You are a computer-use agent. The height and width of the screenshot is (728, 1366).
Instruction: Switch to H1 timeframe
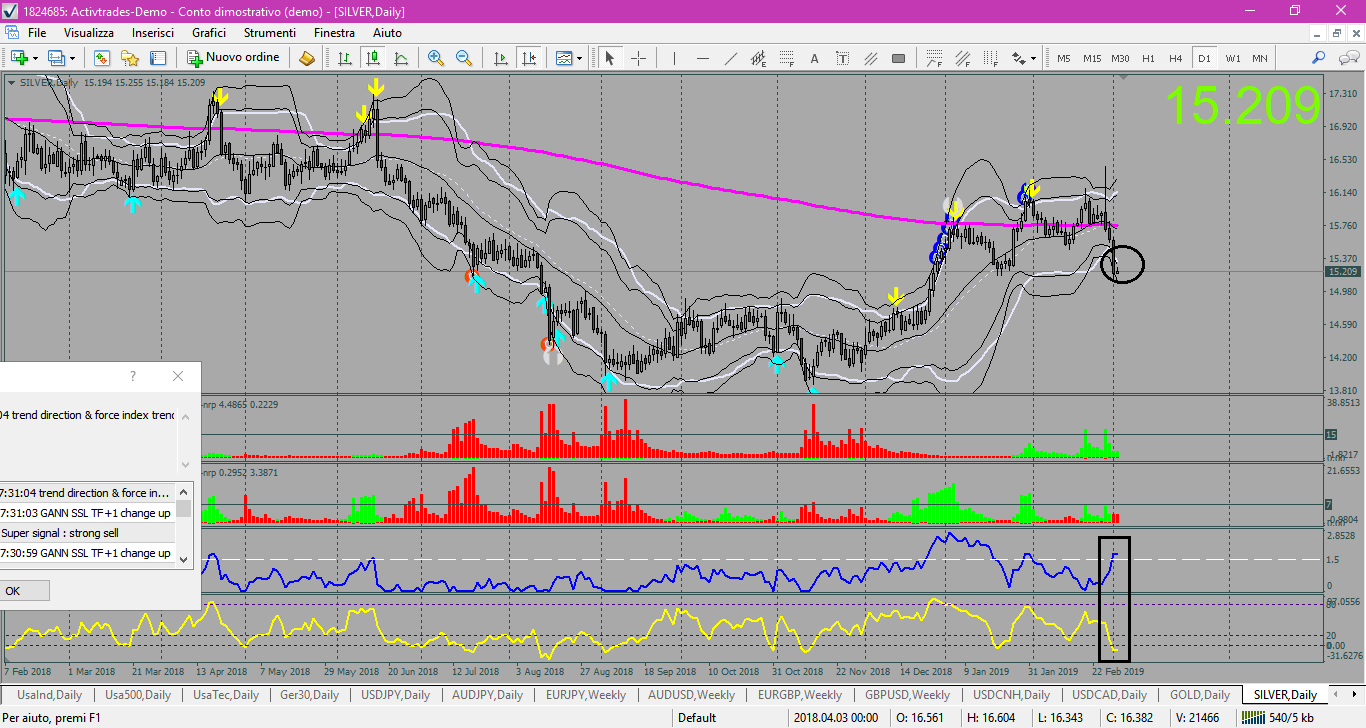pyautogui.click(x=1148, y=58)
